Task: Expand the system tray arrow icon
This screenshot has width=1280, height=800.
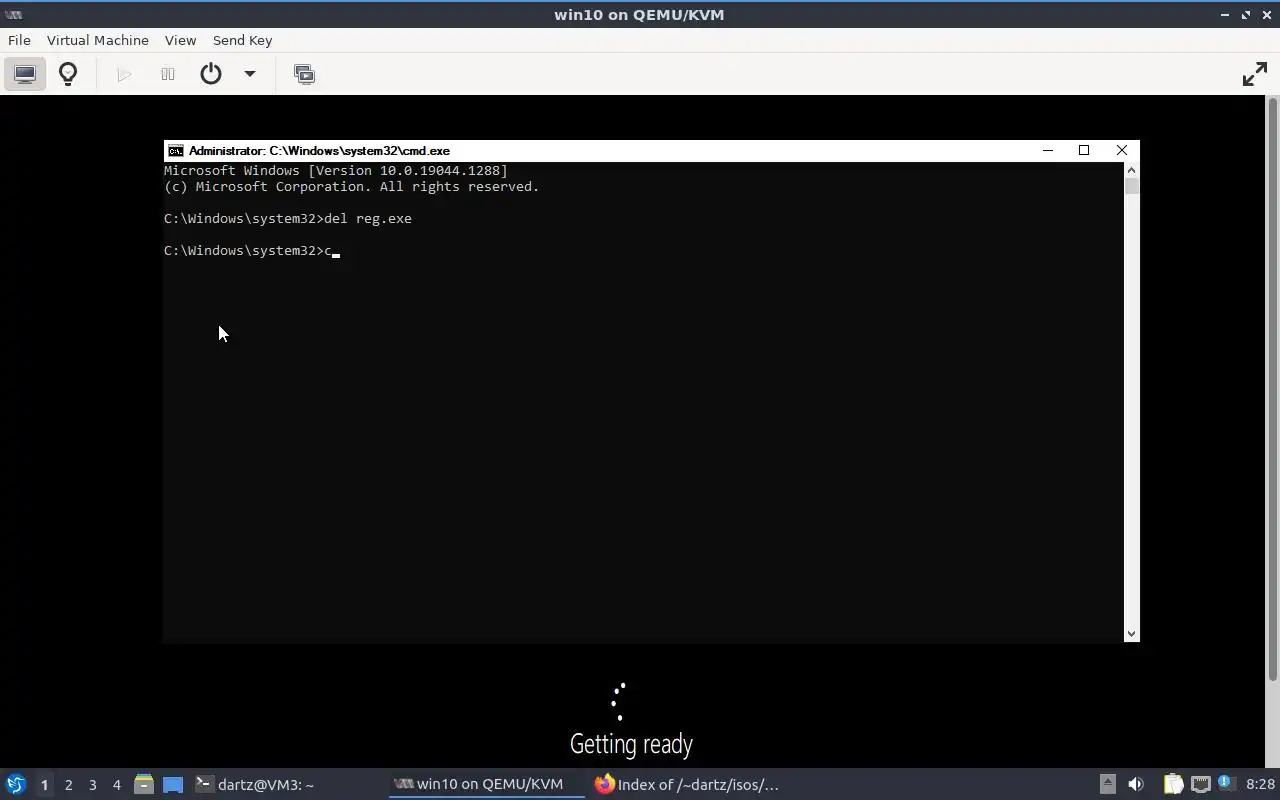Action: [1107, 784]
